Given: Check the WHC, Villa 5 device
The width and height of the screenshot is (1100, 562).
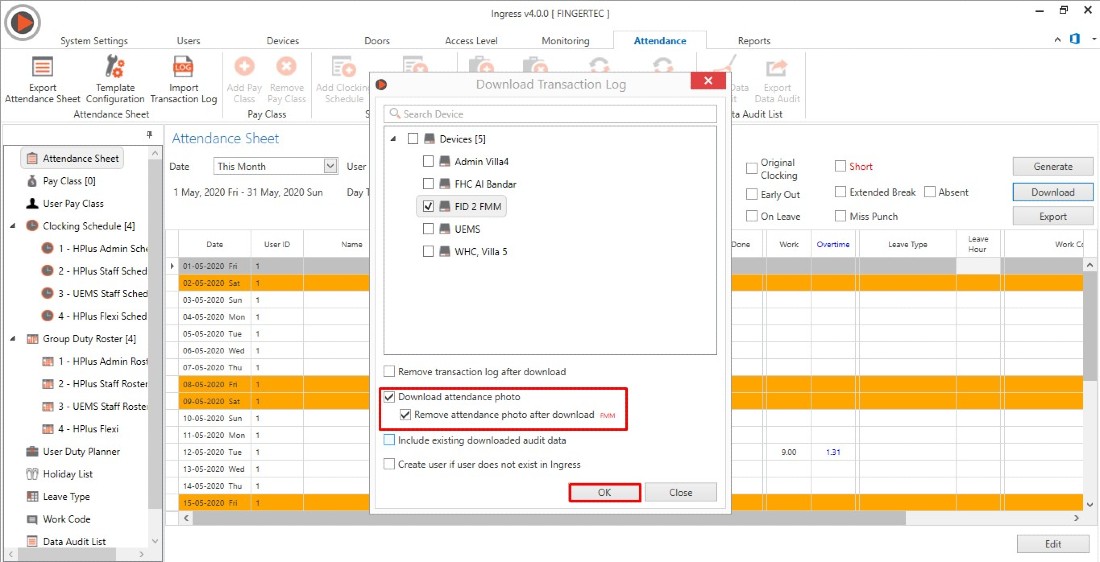Looking at the screenshot, I should (428, 251).
